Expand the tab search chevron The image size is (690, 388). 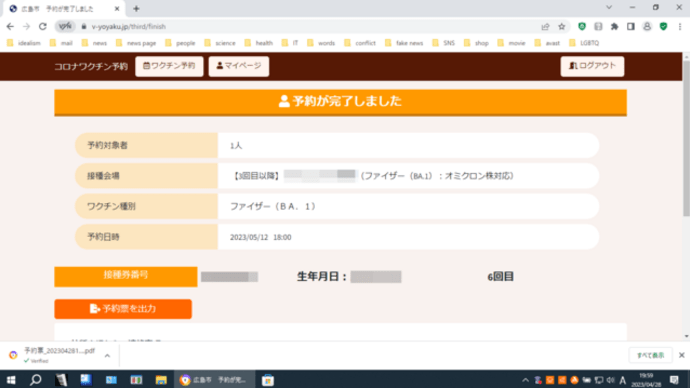(609, 7)
